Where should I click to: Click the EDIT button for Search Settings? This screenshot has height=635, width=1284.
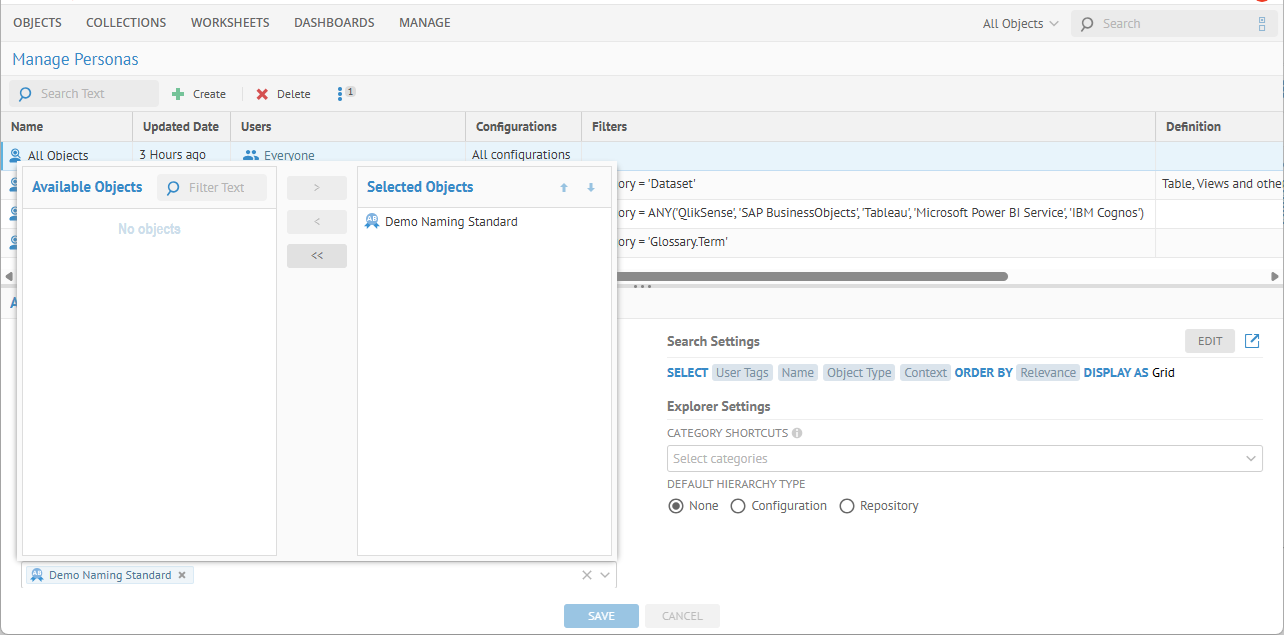click(x=1210, y=341)
